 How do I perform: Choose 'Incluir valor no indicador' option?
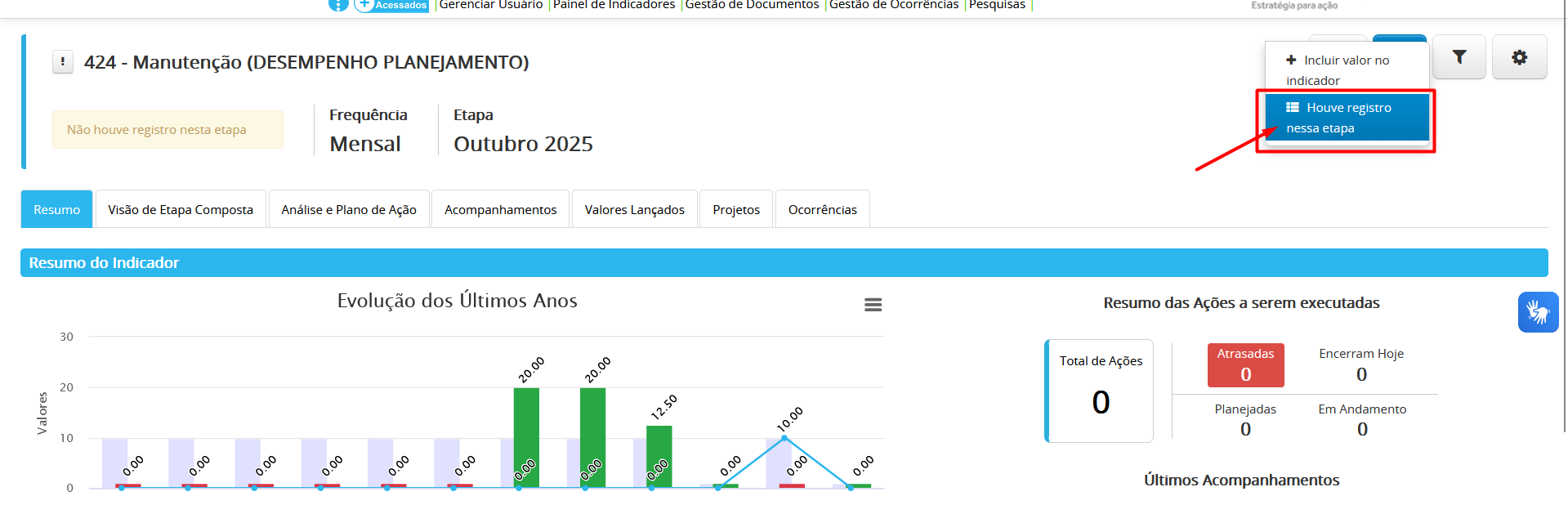click(x=1345, y=70)
